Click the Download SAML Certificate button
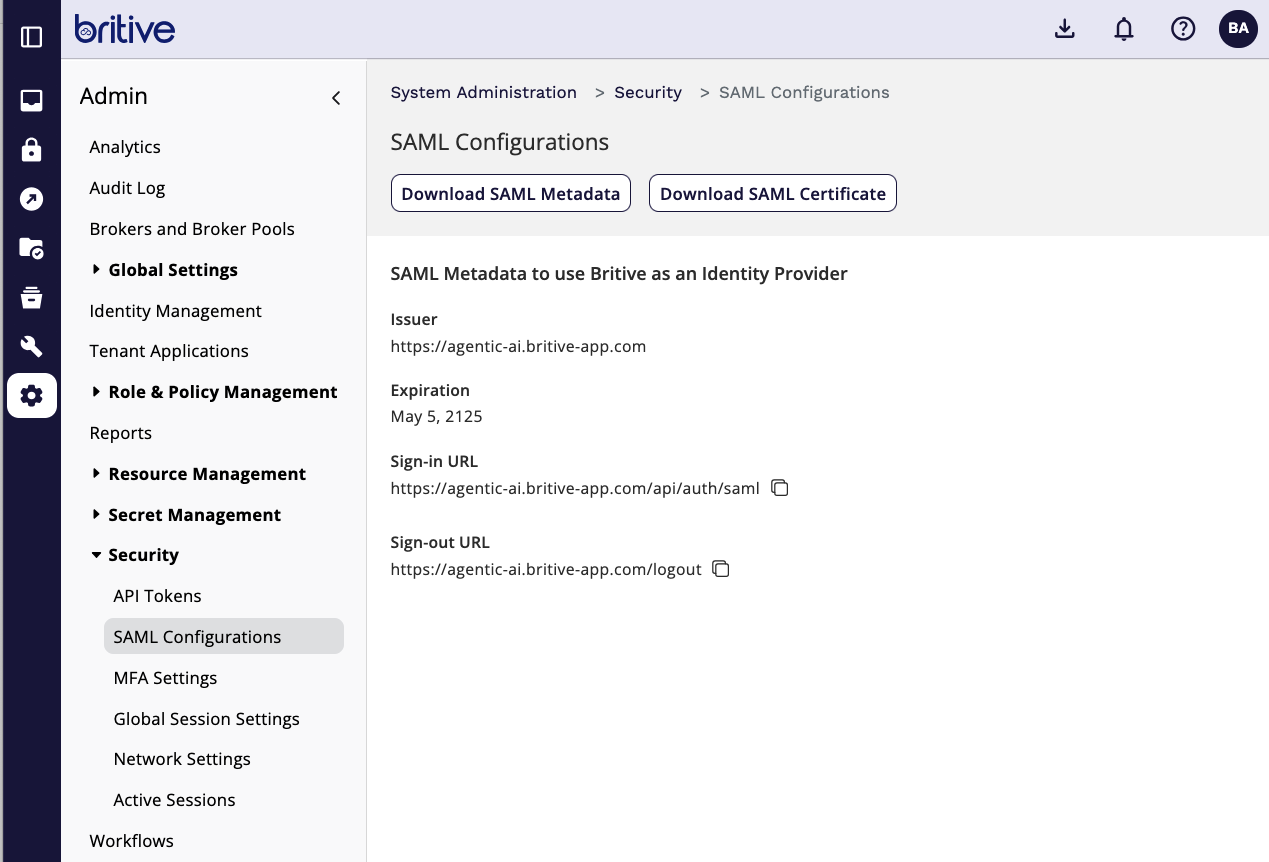Viewport: 1269px width, 862px height. (772, 194)
